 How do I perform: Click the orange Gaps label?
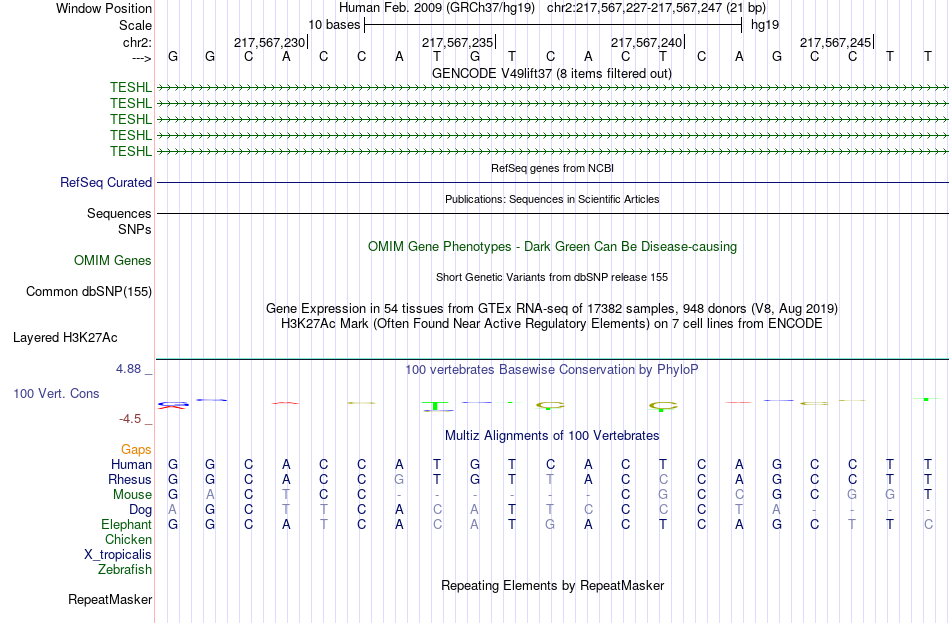[136, 450]
